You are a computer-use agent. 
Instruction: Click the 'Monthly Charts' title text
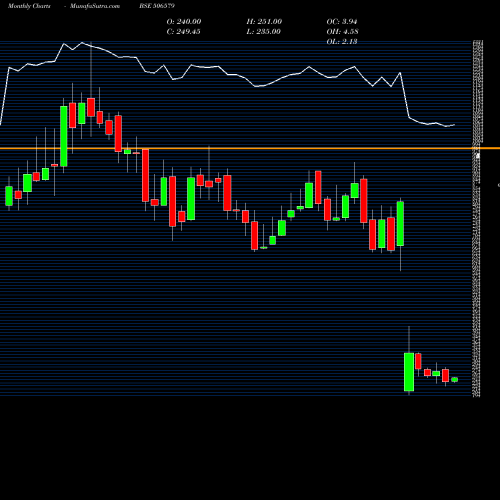tap(29, 6)
